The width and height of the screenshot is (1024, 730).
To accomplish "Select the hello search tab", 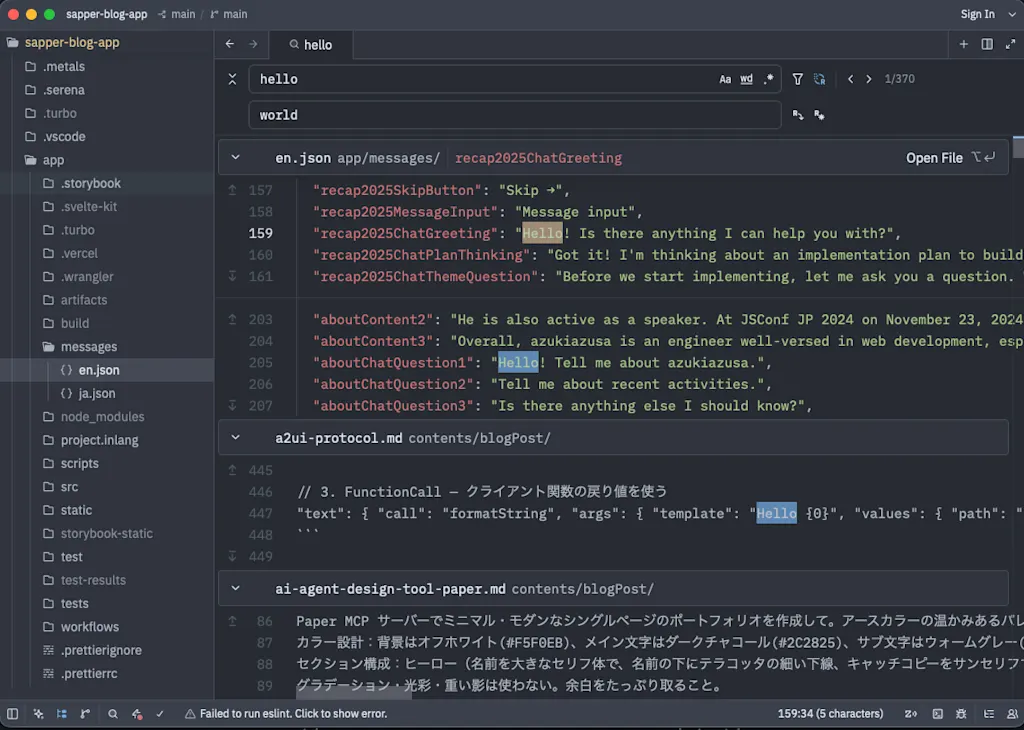I will pos(311,44).
